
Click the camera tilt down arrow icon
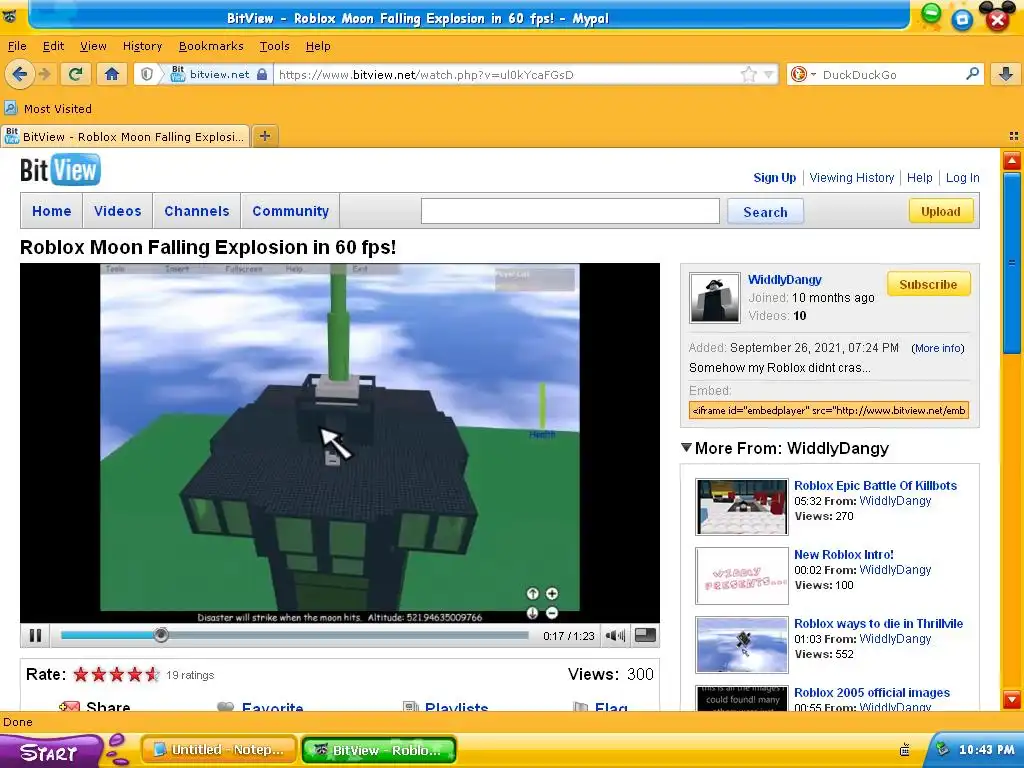532,613
